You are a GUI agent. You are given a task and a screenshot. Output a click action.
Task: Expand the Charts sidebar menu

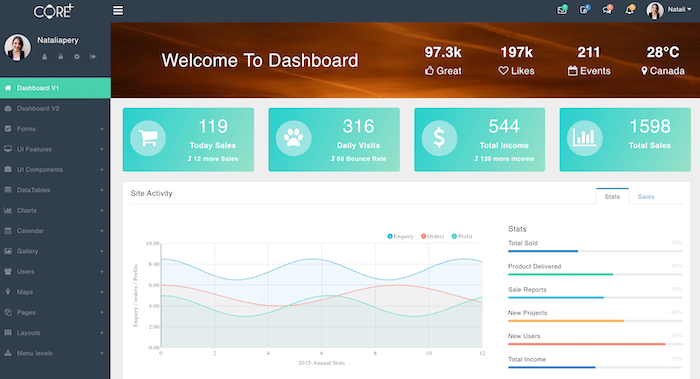click(x=55, y=210)
